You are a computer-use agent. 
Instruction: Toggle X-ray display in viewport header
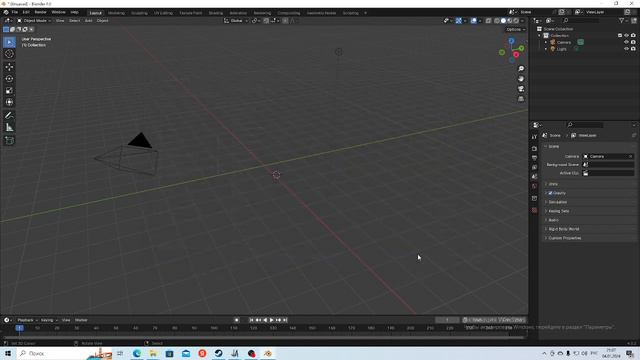click(488, 20)
